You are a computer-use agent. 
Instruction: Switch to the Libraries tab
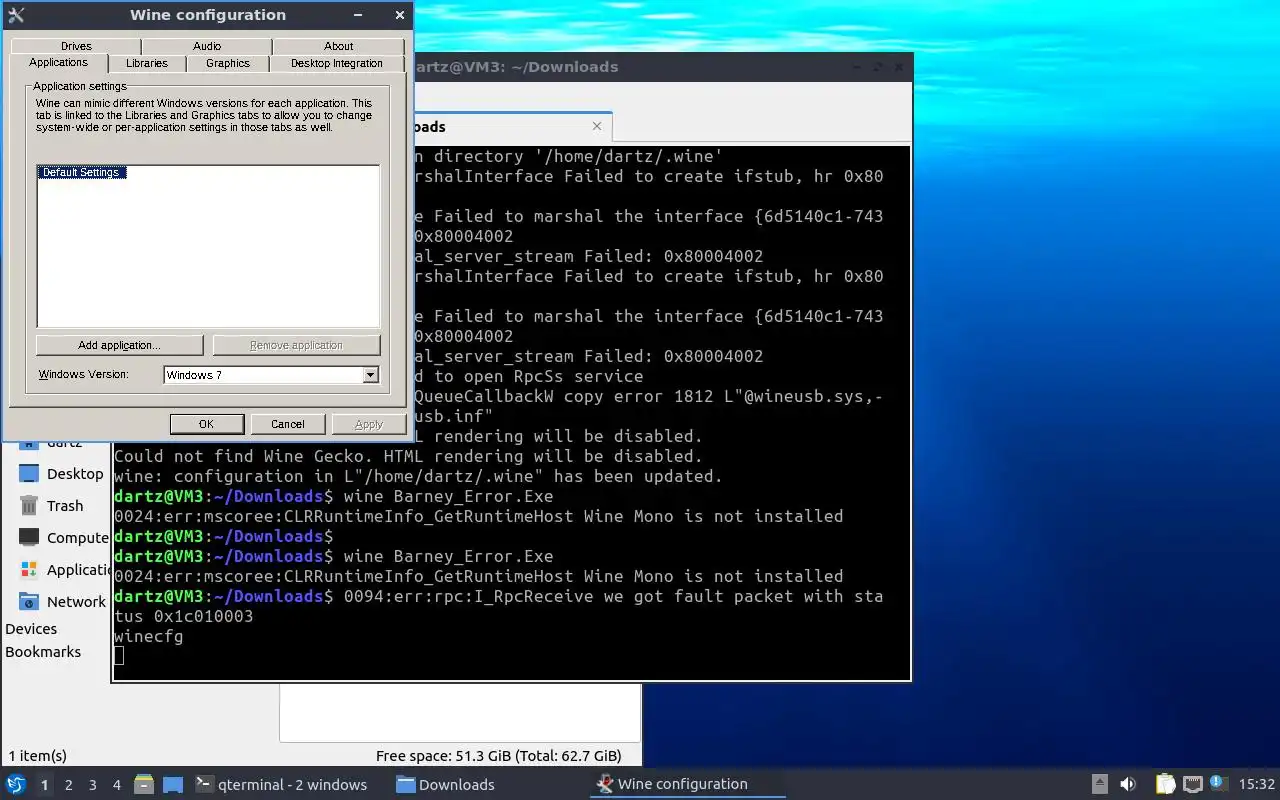[x=147, y=63]
